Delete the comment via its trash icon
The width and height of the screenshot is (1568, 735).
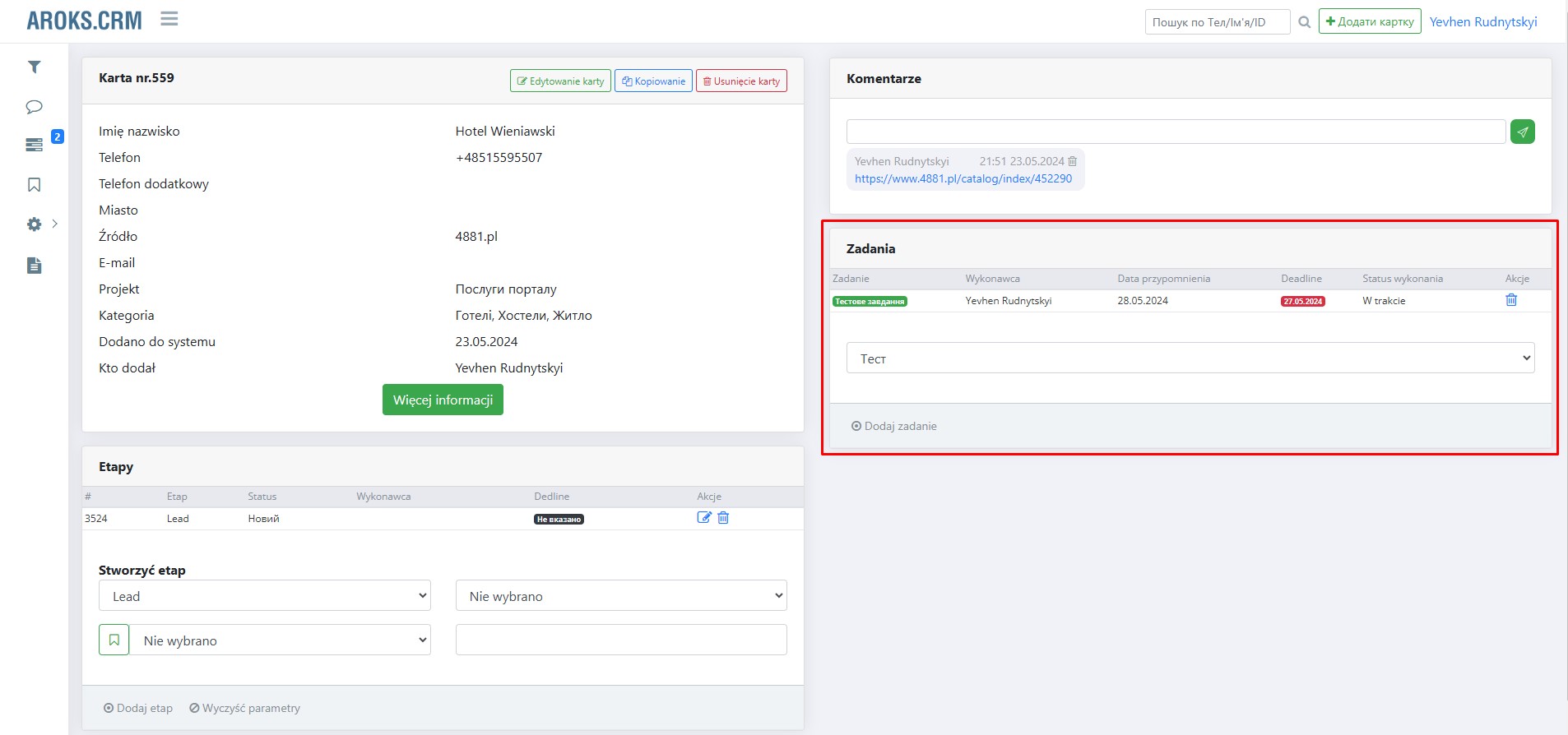coord(1073,161)
